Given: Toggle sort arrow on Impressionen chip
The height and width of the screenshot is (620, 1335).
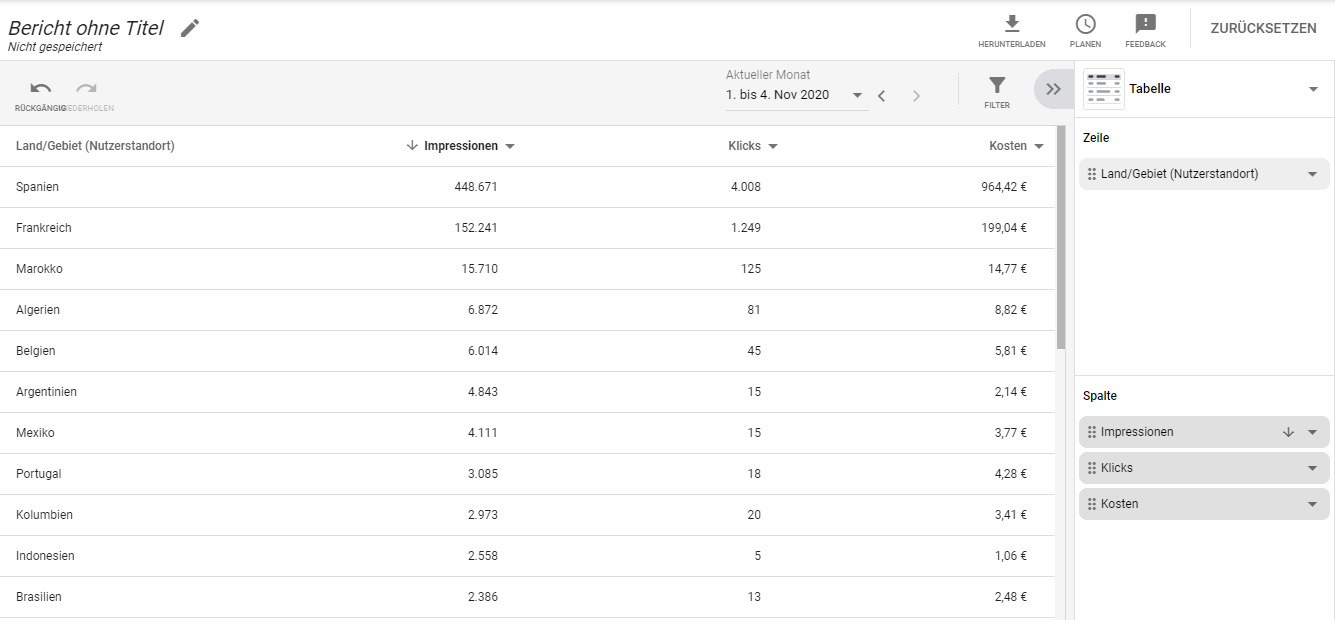Looking at the screenshot, I should pos(1288,432).
